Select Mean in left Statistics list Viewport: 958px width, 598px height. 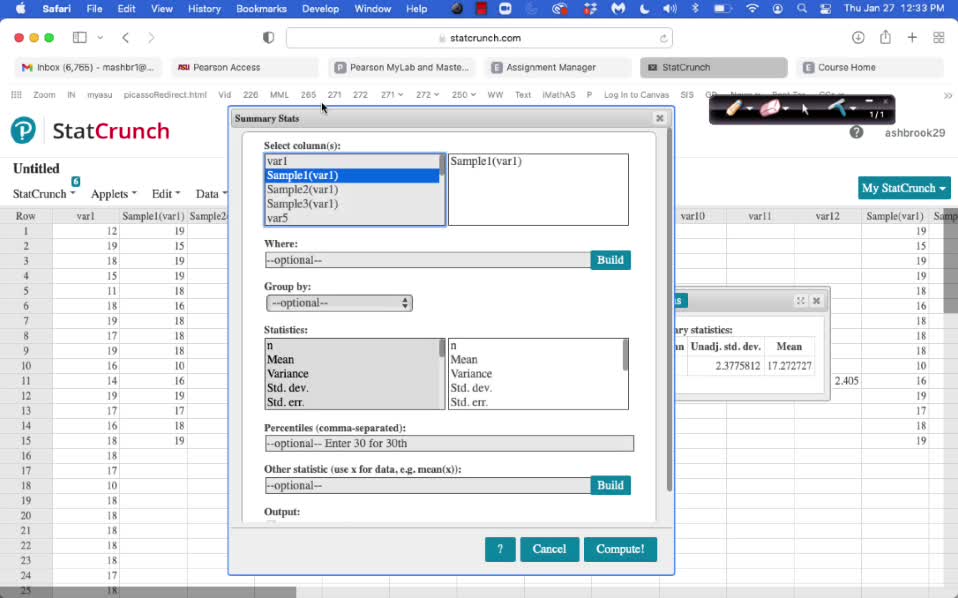click(352, 360)
